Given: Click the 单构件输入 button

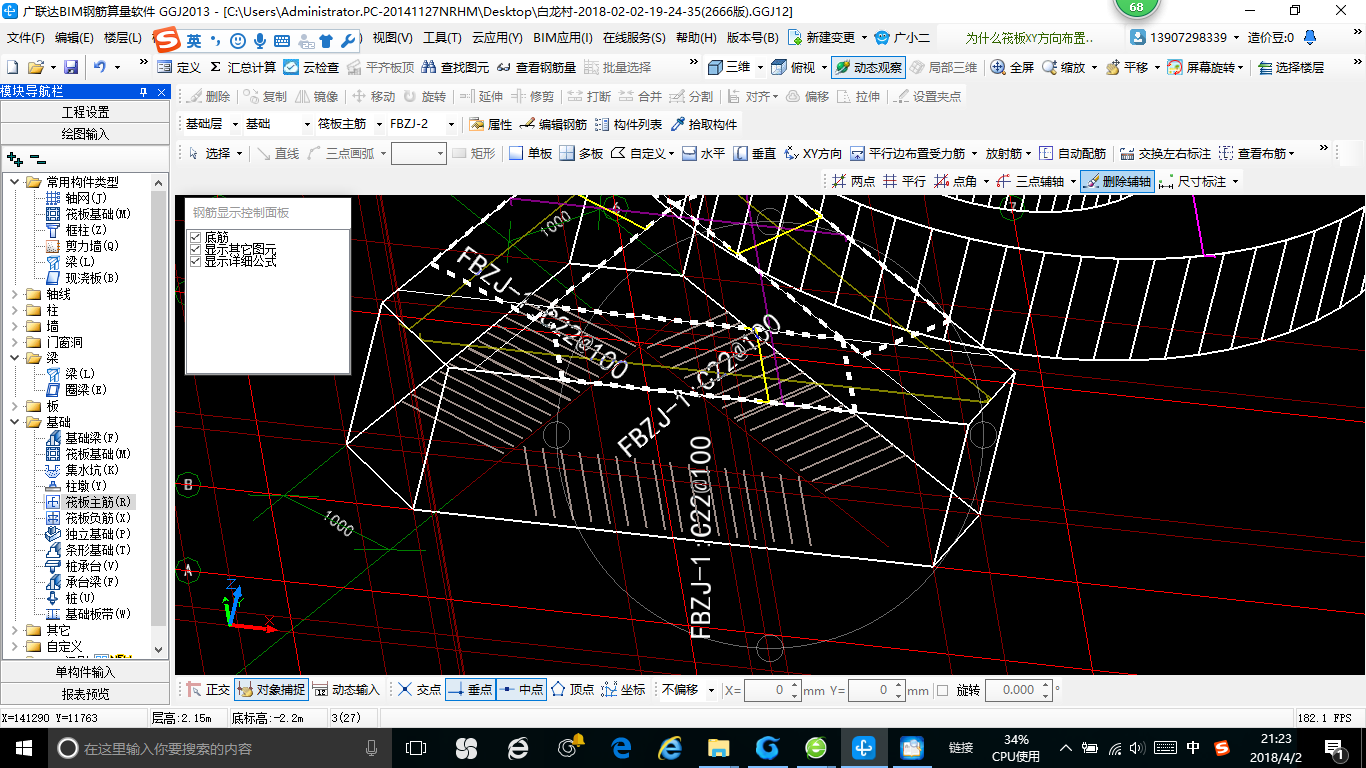Looking at the screenshot, I should pos(85,672).
